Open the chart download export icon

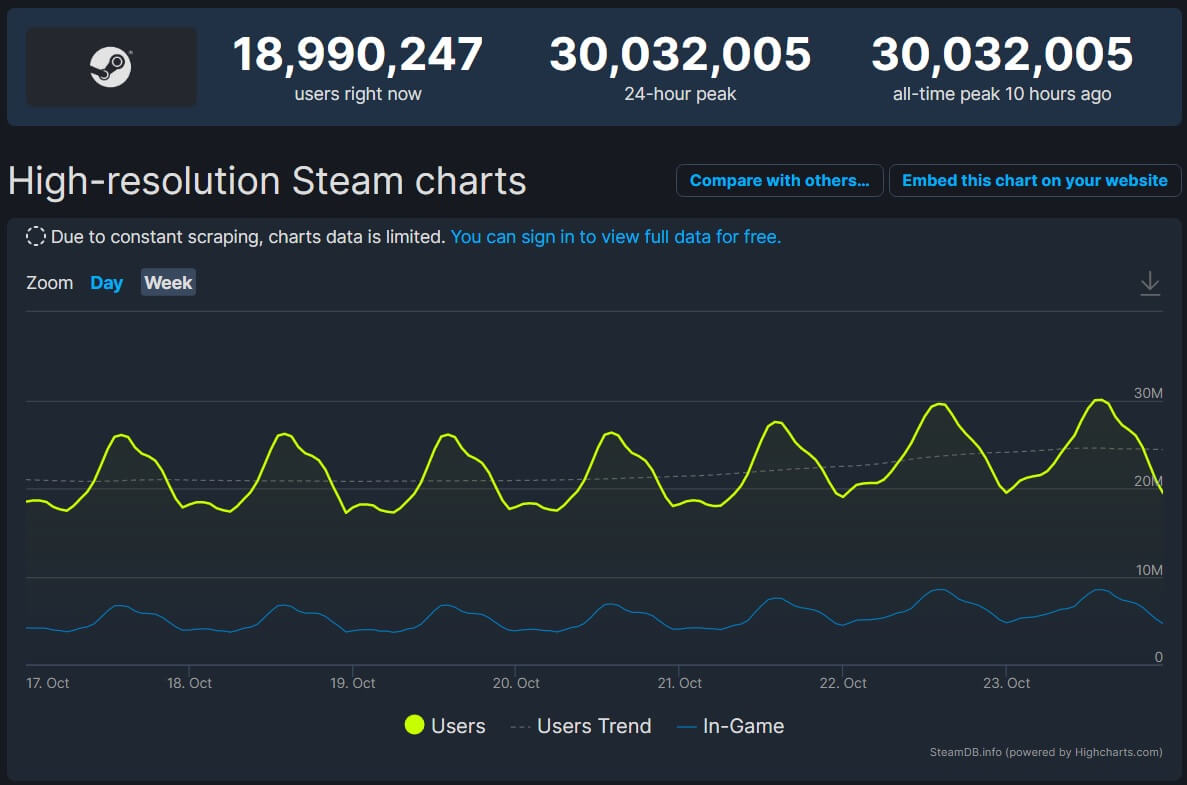pyautogui.click(x=1150, y=283)
